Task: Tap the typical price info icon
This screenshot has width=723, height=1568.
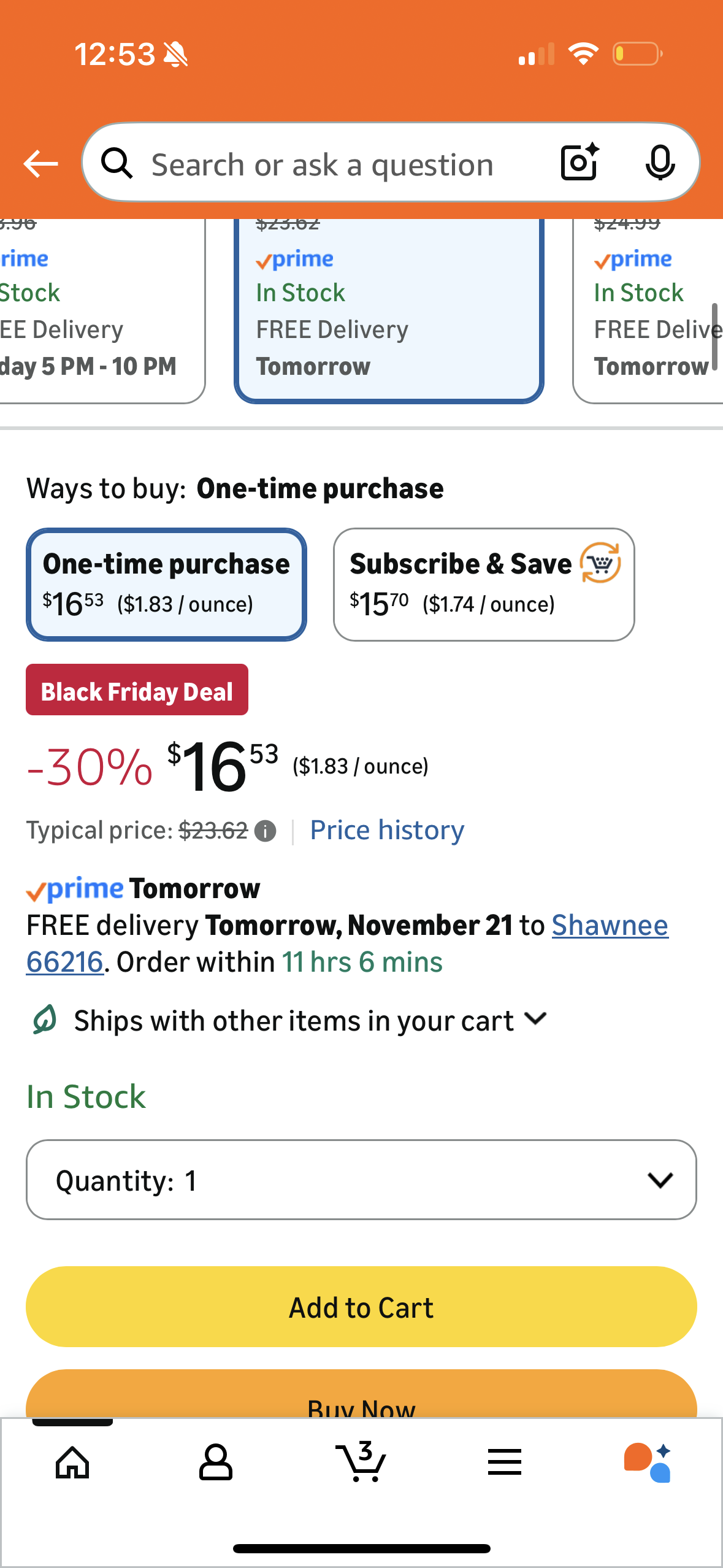Action: click(x=265, y=831)
